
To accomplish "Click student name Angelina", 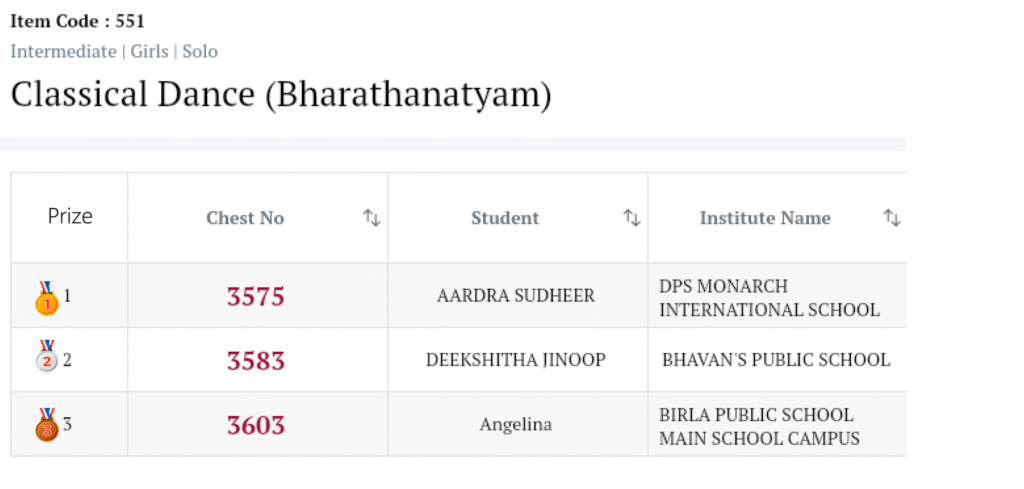I will [516, 425].
